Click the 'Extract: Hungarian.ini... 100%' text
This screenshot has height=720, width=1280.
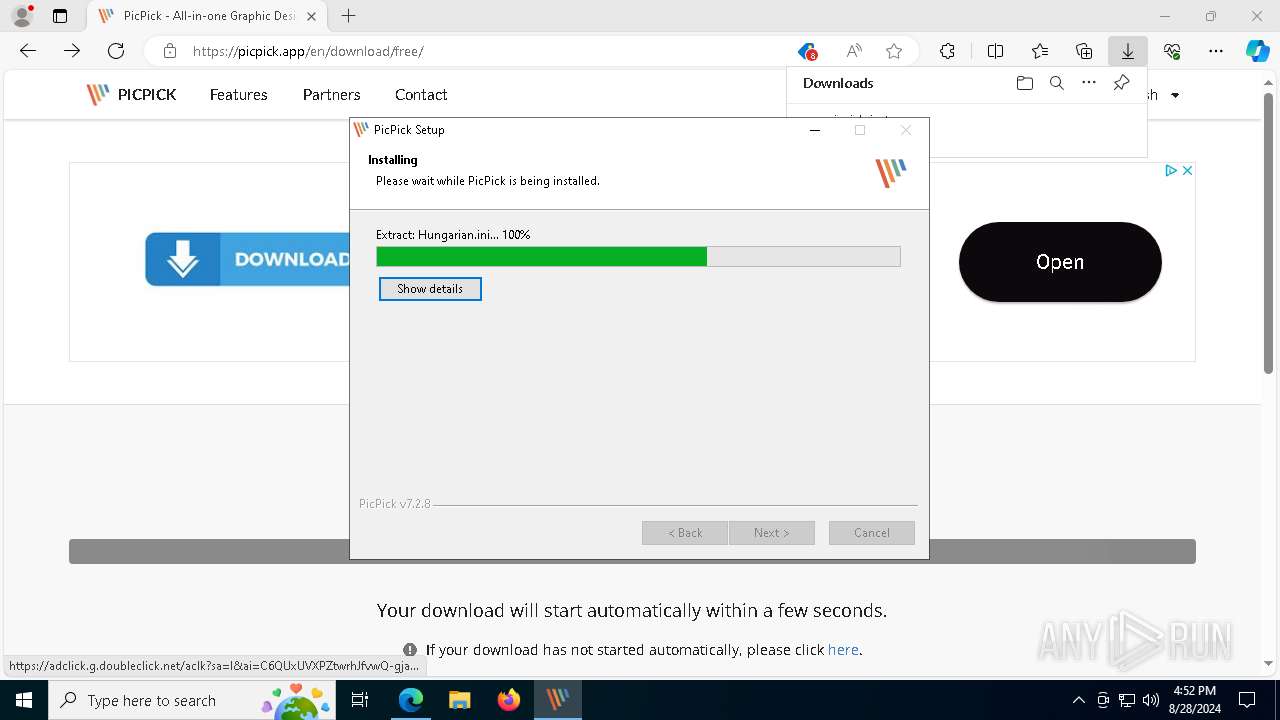coord(453,235)
